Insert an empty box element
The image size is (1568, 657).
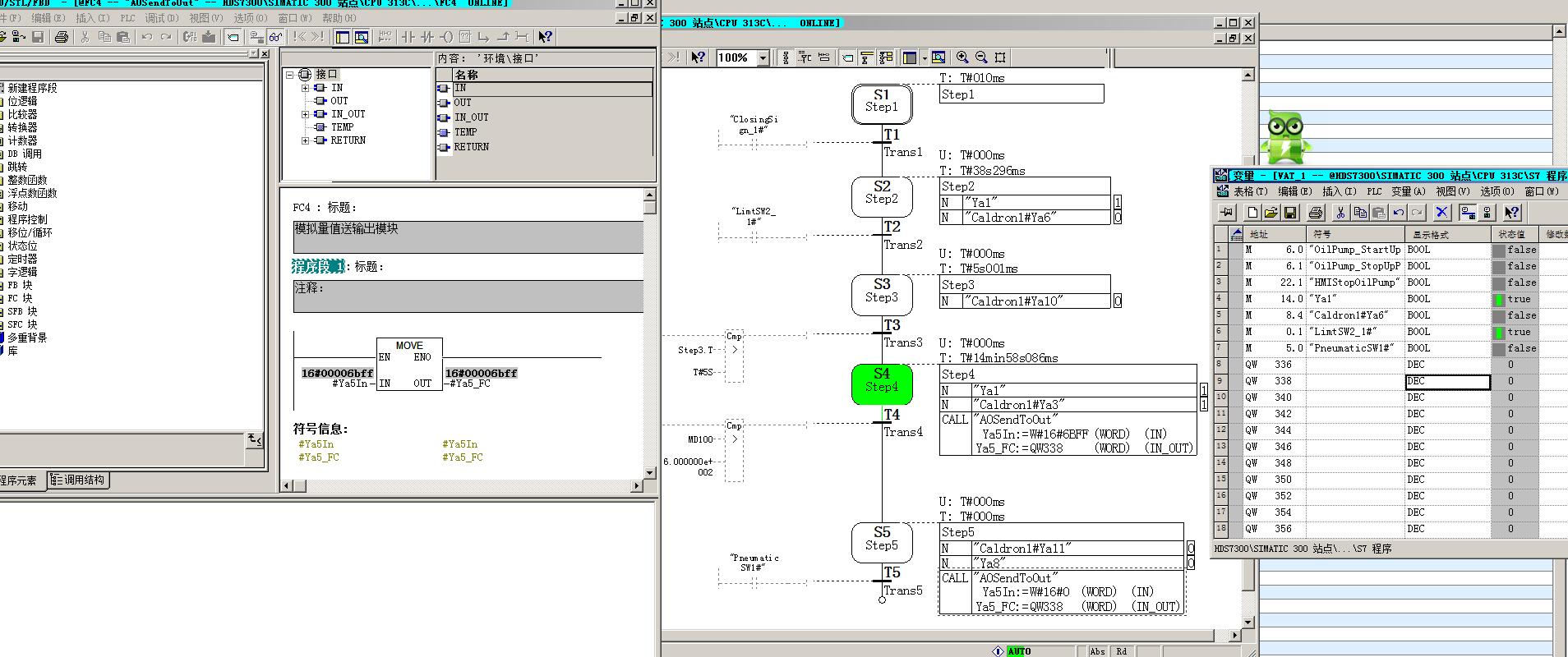coord(465,37)
